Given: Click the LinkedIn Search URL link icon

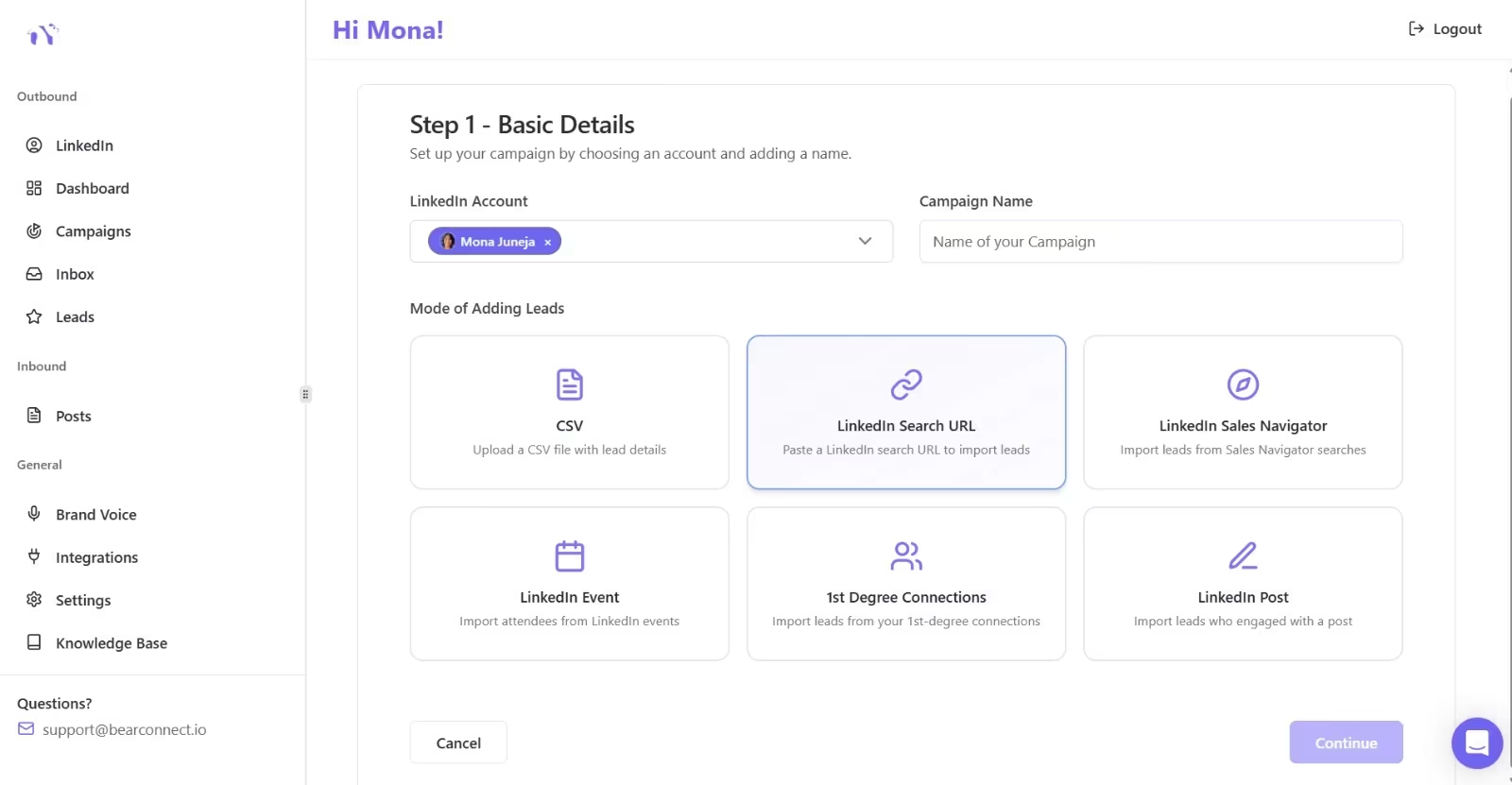Looking at the screenshot, I should [x=906, y=384].
